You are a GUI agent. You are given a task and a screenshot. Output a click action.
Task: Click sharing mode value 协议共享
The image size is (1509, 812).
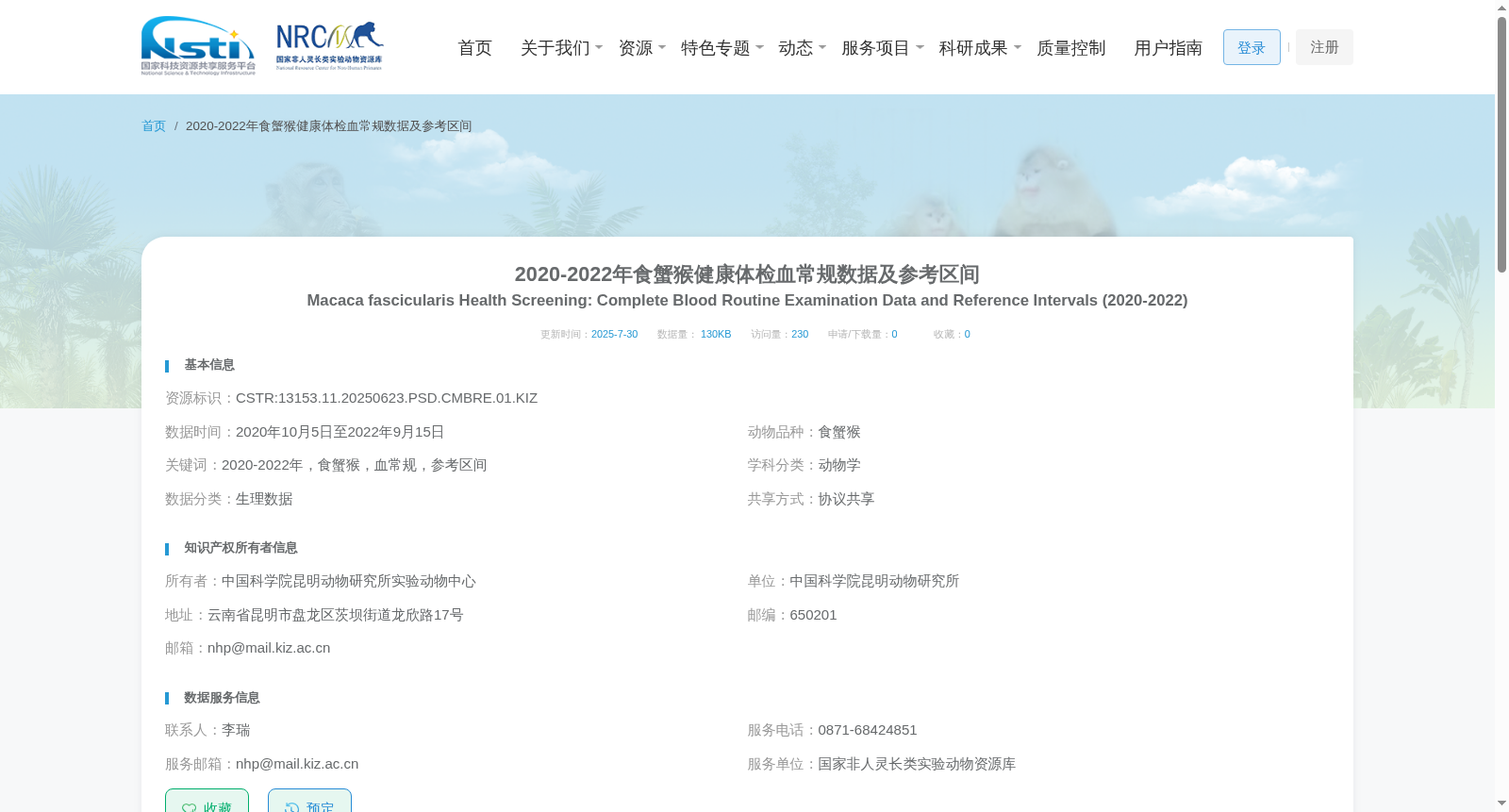point(846,499)
